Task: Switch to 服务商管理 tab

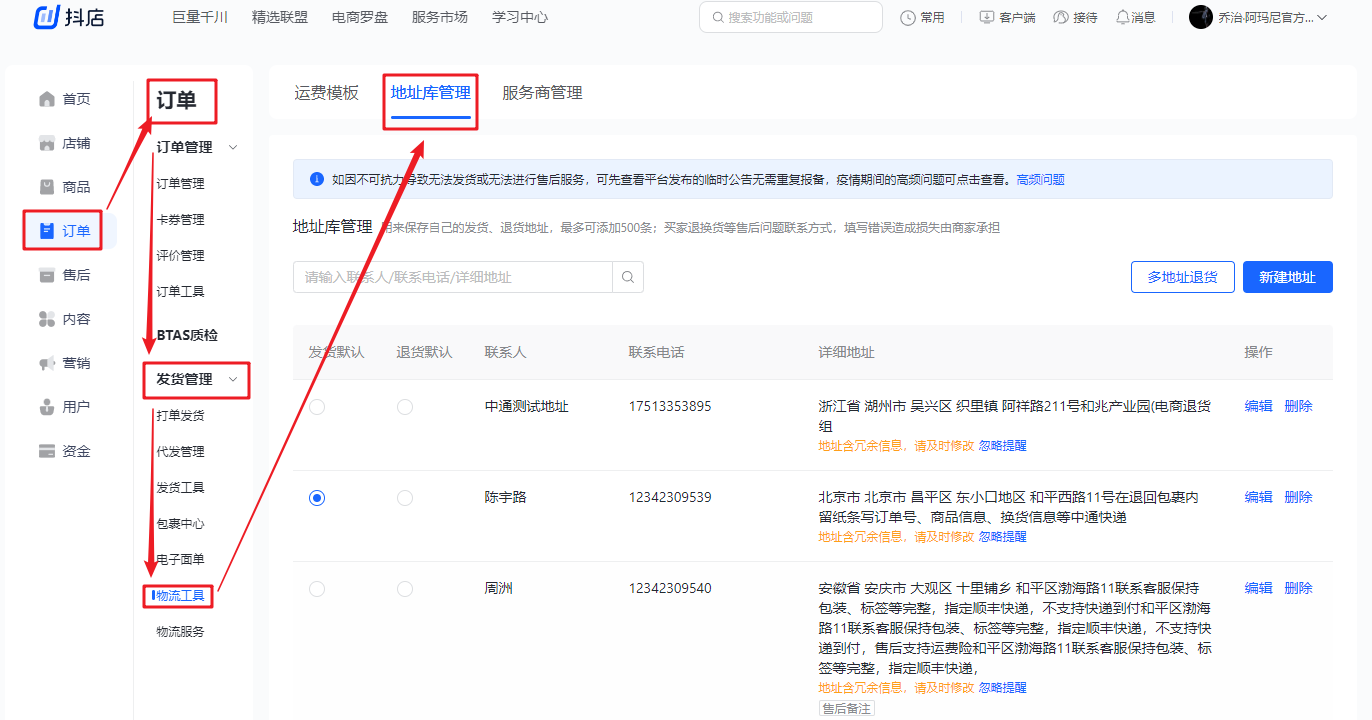Action: tap(542, 93)
